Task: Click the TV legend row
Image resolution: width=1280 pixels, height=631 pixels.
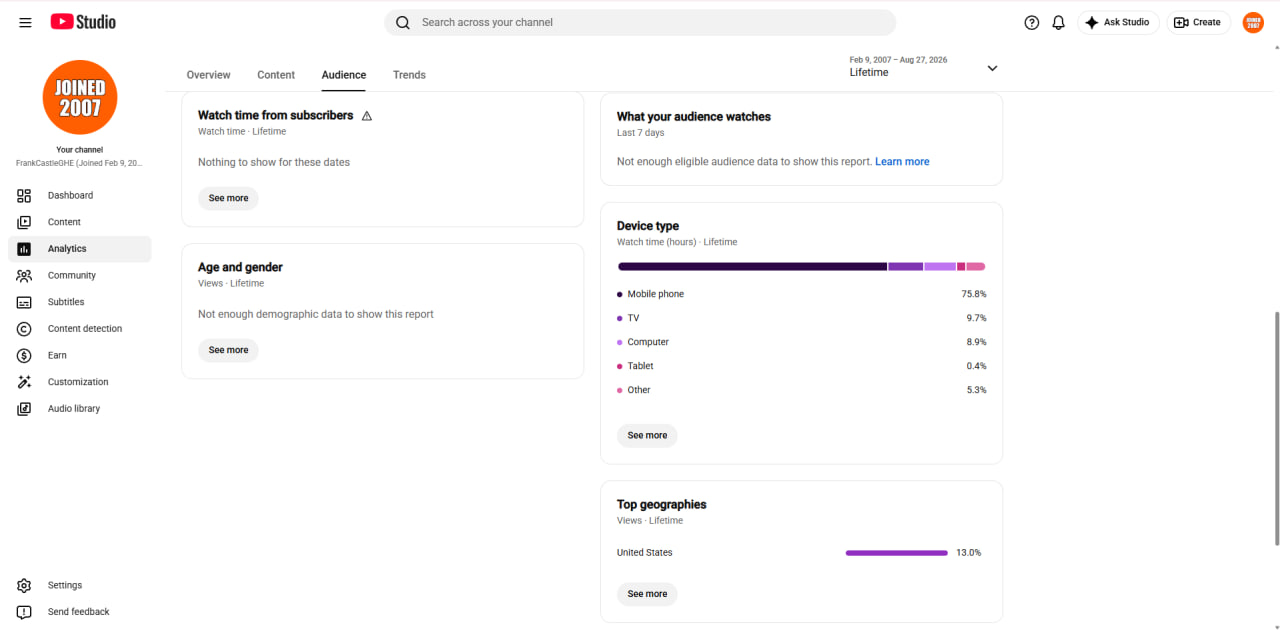Action: click(802, 318)
